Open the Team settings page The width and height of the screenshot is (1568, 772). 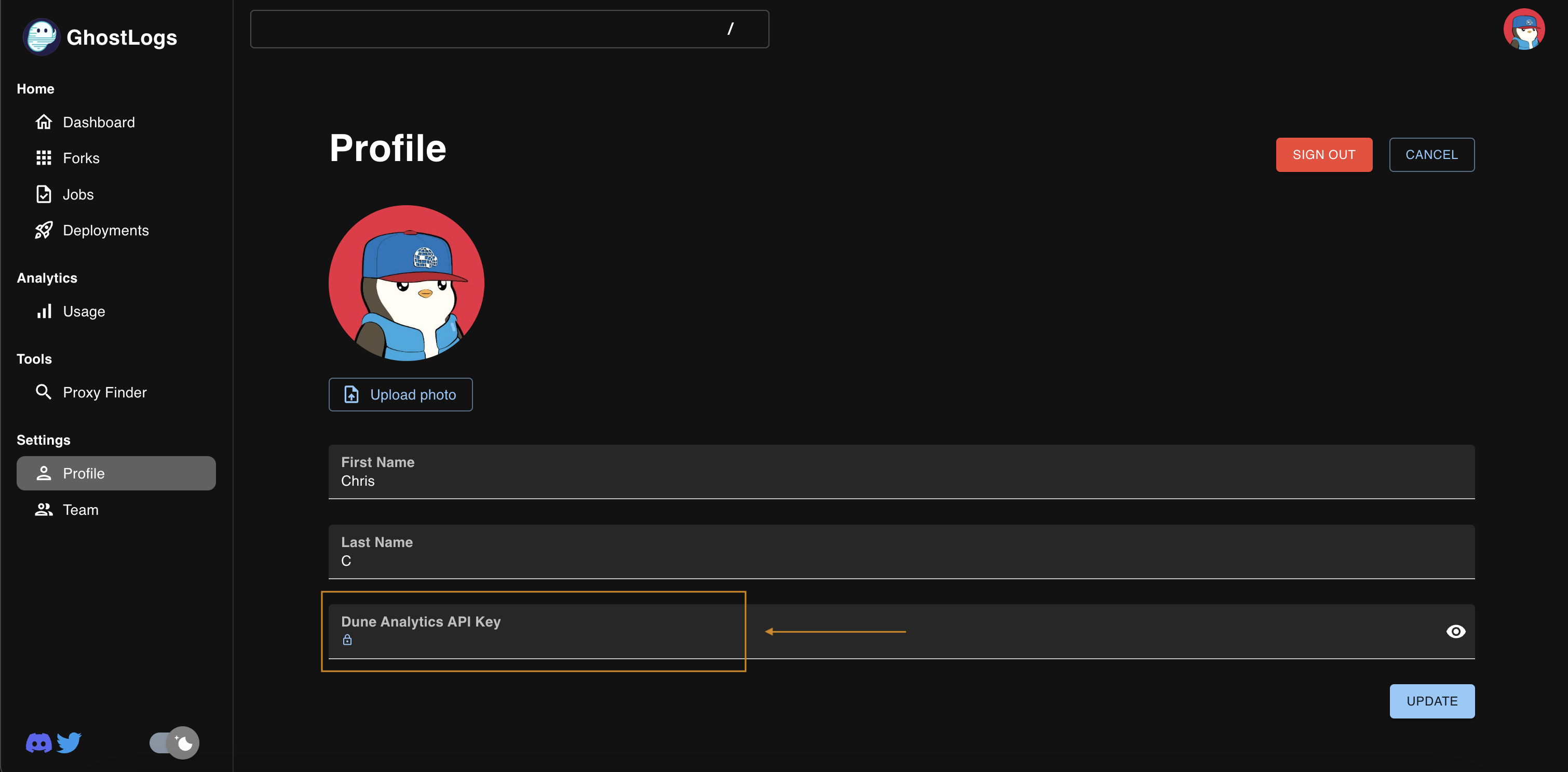(x=81, y=510)
